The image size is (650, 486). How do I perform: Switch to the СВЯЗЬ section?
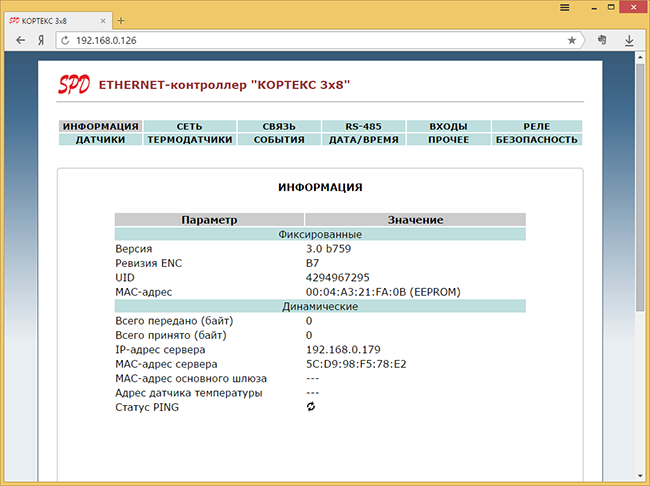(x=279, y=127)
